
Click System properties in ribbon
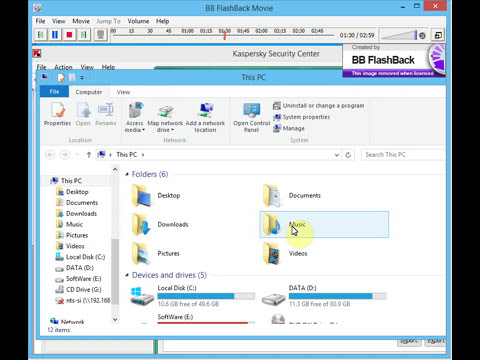302,117
